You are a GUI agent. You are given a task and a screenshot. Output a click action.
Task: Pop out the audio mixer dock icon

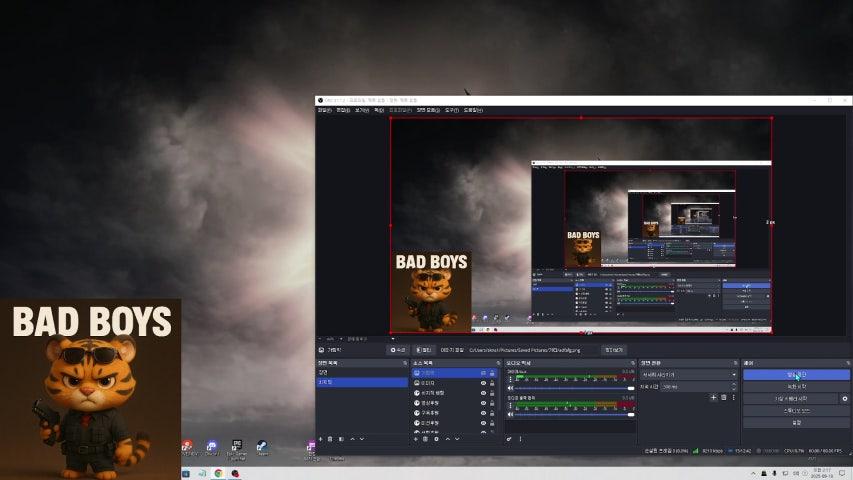point(633,363)
